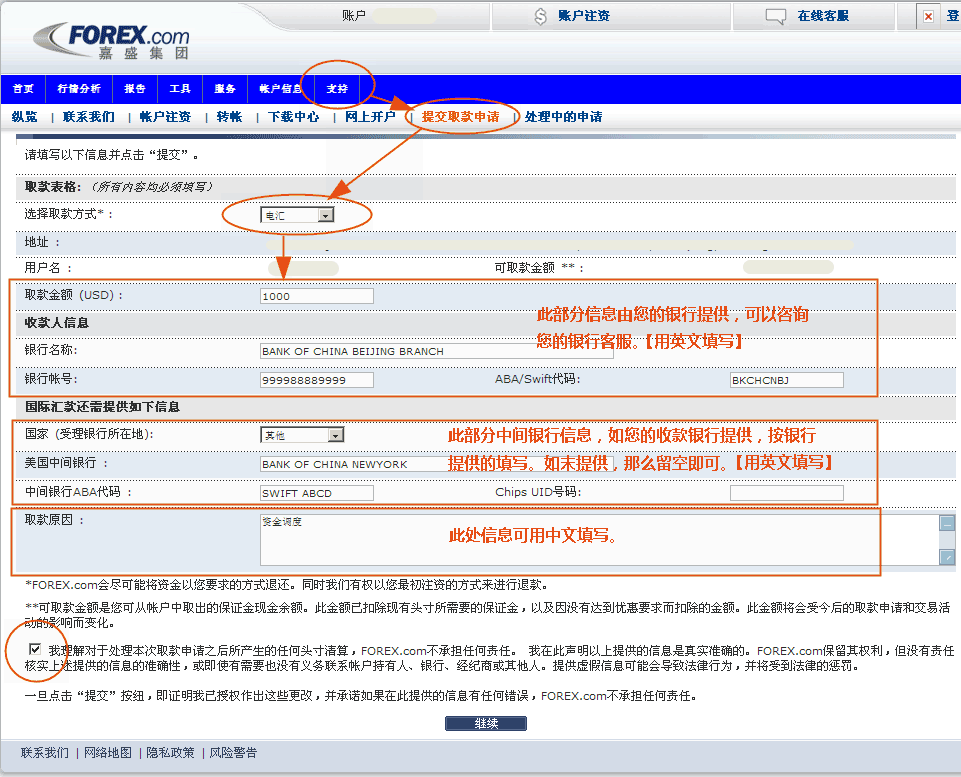Open the footer 网络地图 link
Screen dimensions: 961x777
[108, 752]
